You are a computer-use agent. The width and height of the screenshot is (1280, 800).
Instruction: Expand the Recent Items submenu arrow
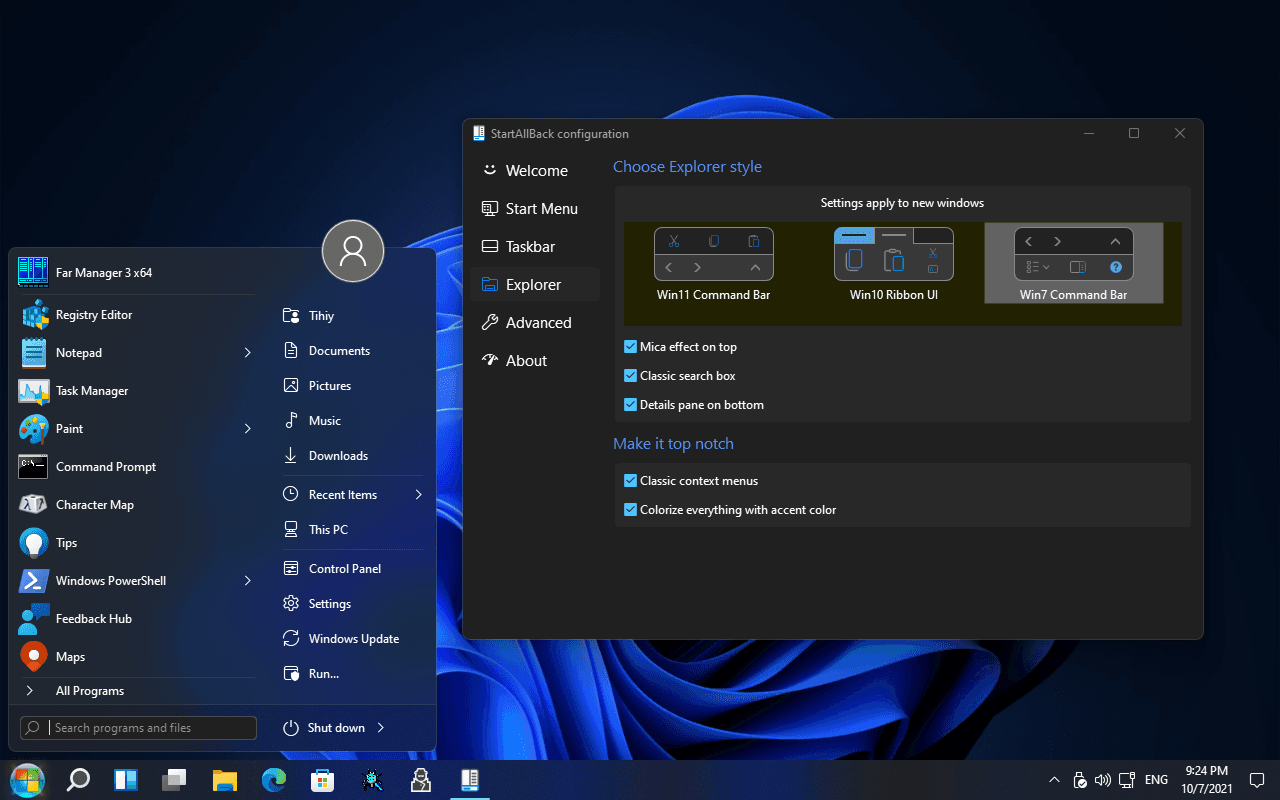(418, 495)
